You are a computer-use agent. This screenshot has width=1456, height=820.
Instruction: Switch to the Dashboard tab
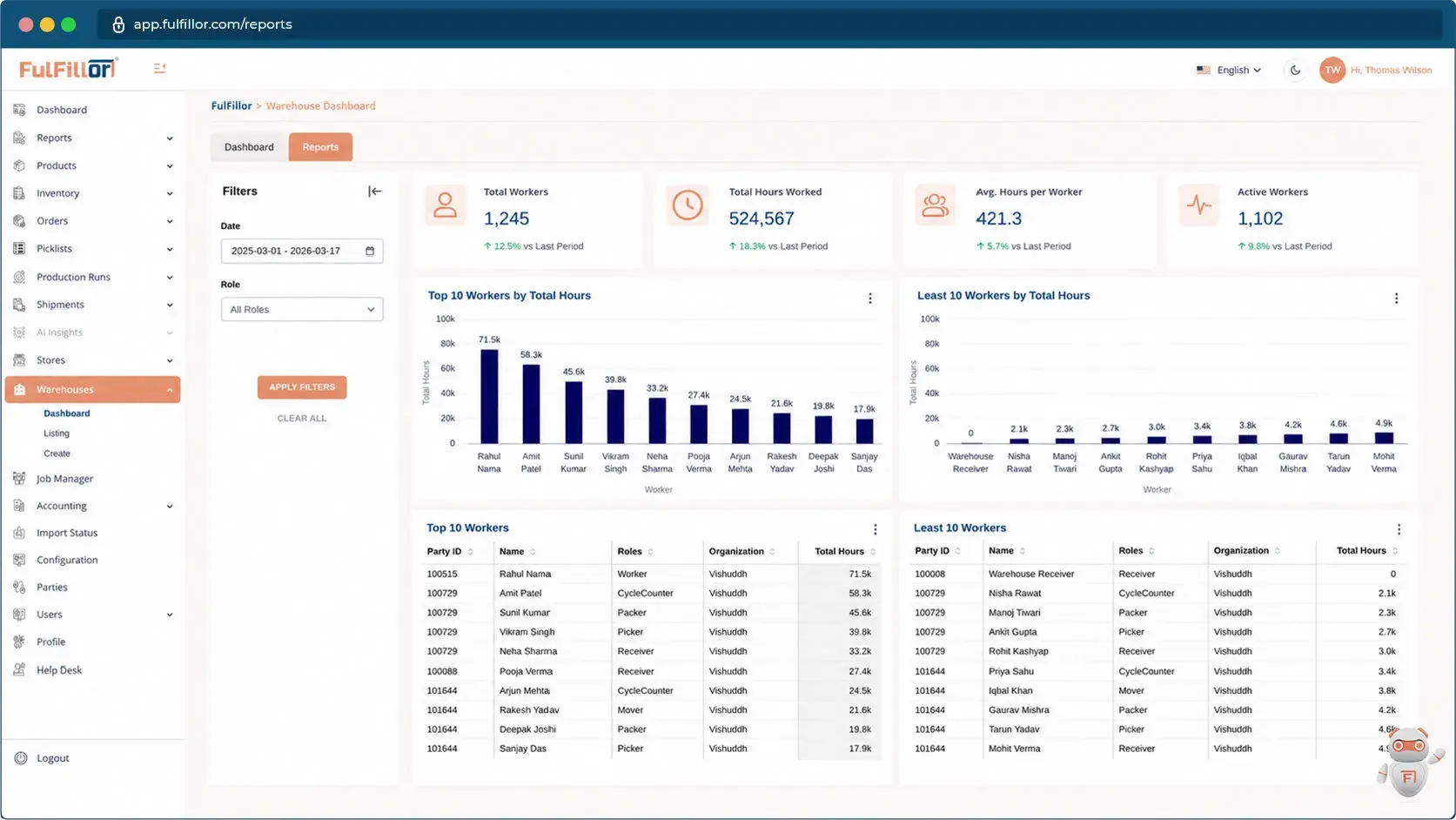click(249, 147)
